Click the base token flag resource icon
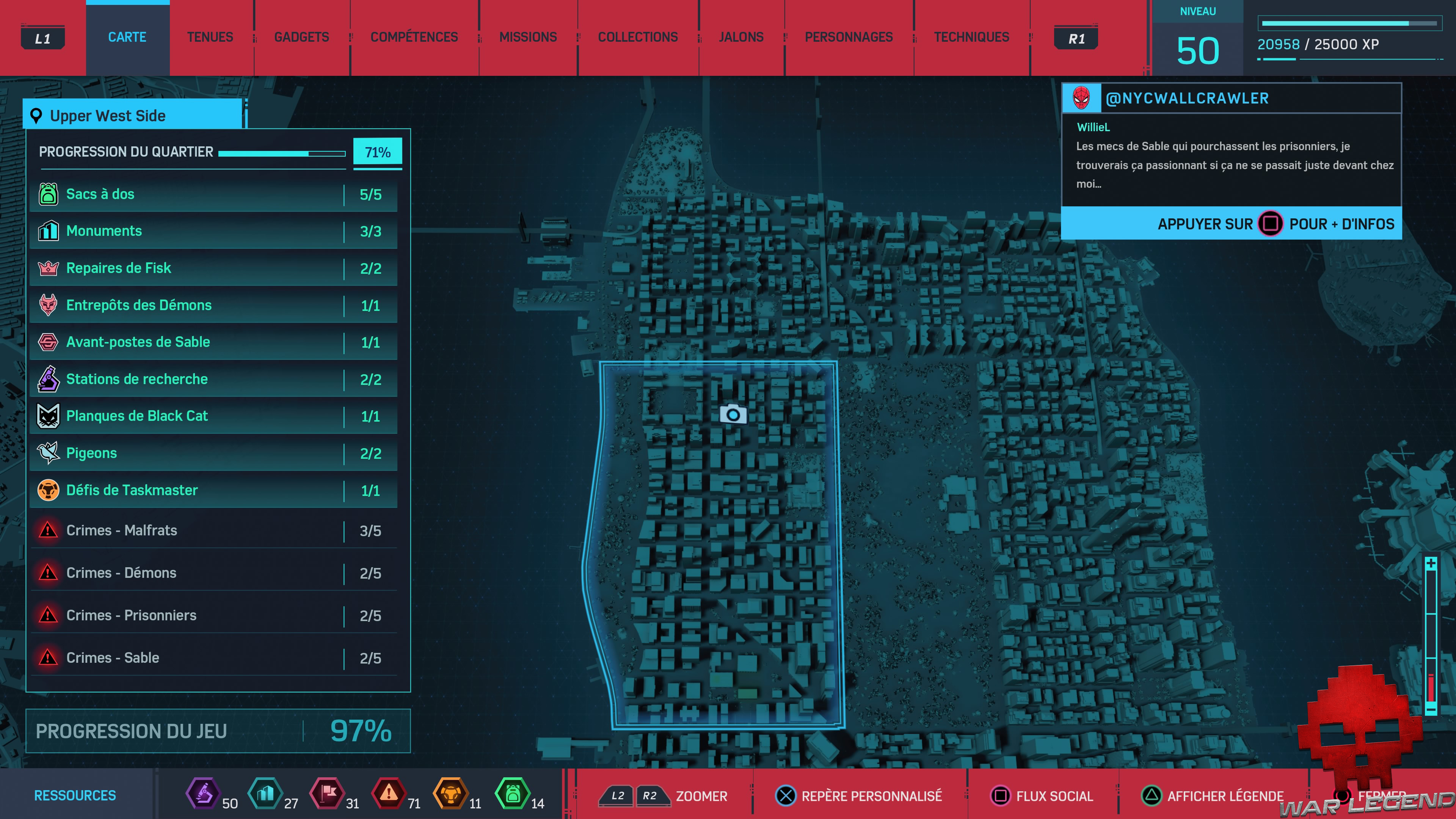 point(327,794)
